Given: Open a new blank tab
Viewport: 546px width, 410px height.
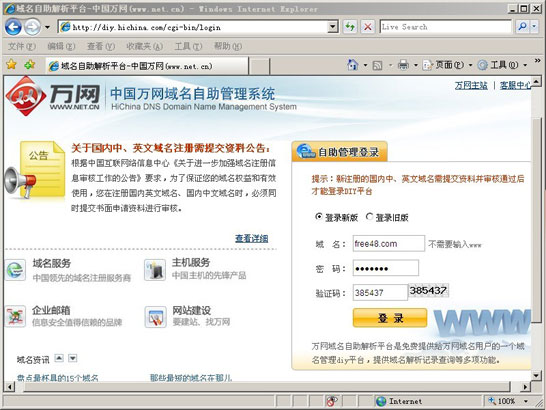Looking at the screenshot, I should [x=259, y=66].
